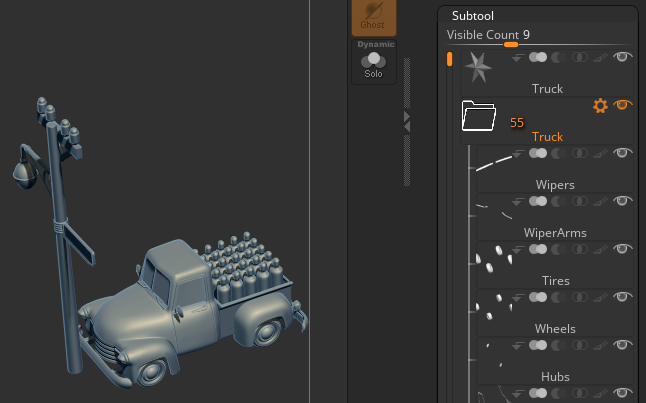Set subtraction mode on WiperArms row

[558, 201]
